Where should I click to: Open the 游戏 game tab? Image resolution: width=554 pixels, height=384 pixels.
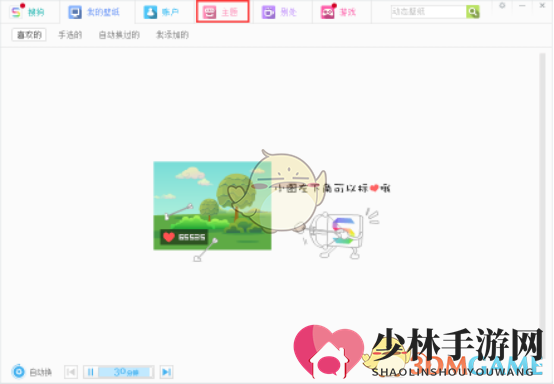tap(338, 12)
